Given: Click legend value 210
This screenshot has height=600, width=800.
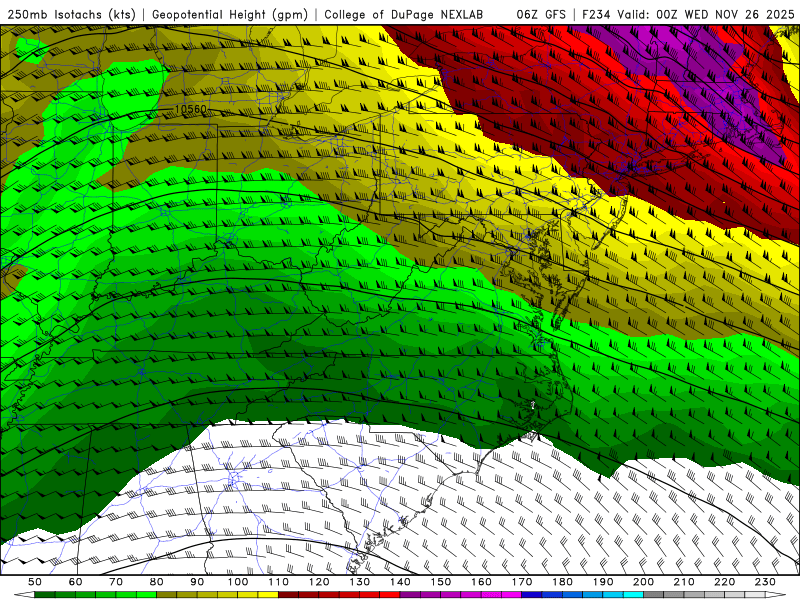Looking at the screenshot, I should click(x=684, y=582).
